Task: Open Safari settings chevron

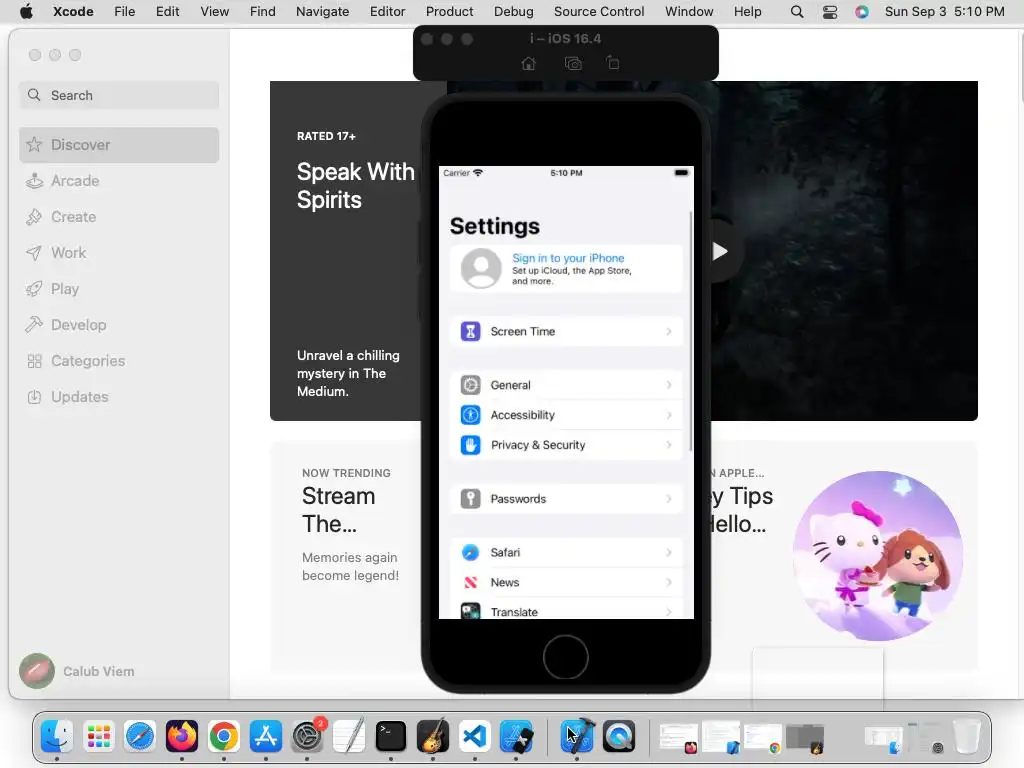Action: pyautogui.click(x=669, y=552)
